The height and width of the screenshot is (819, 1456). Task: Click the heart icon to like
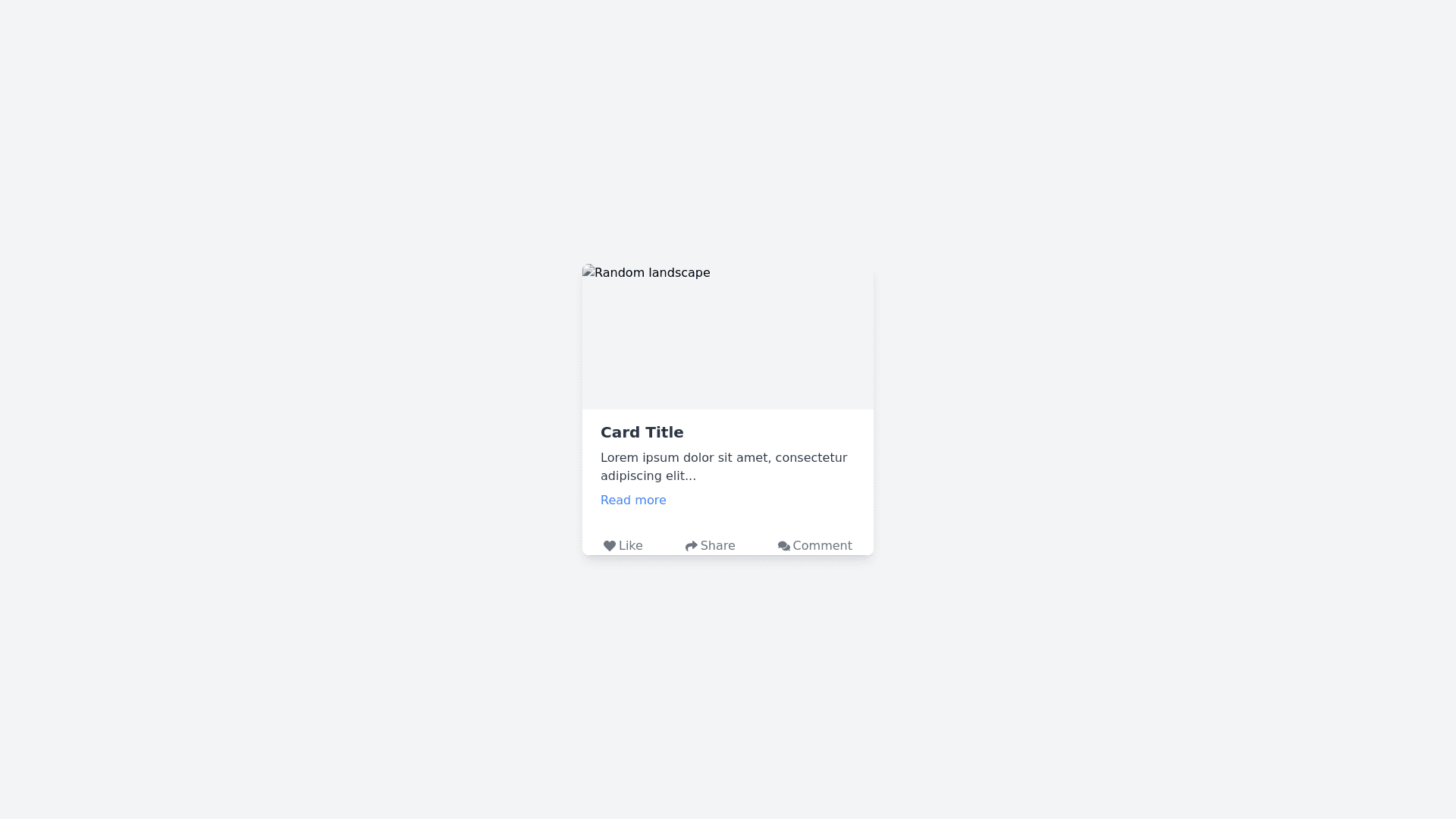(x=609, y=546)
